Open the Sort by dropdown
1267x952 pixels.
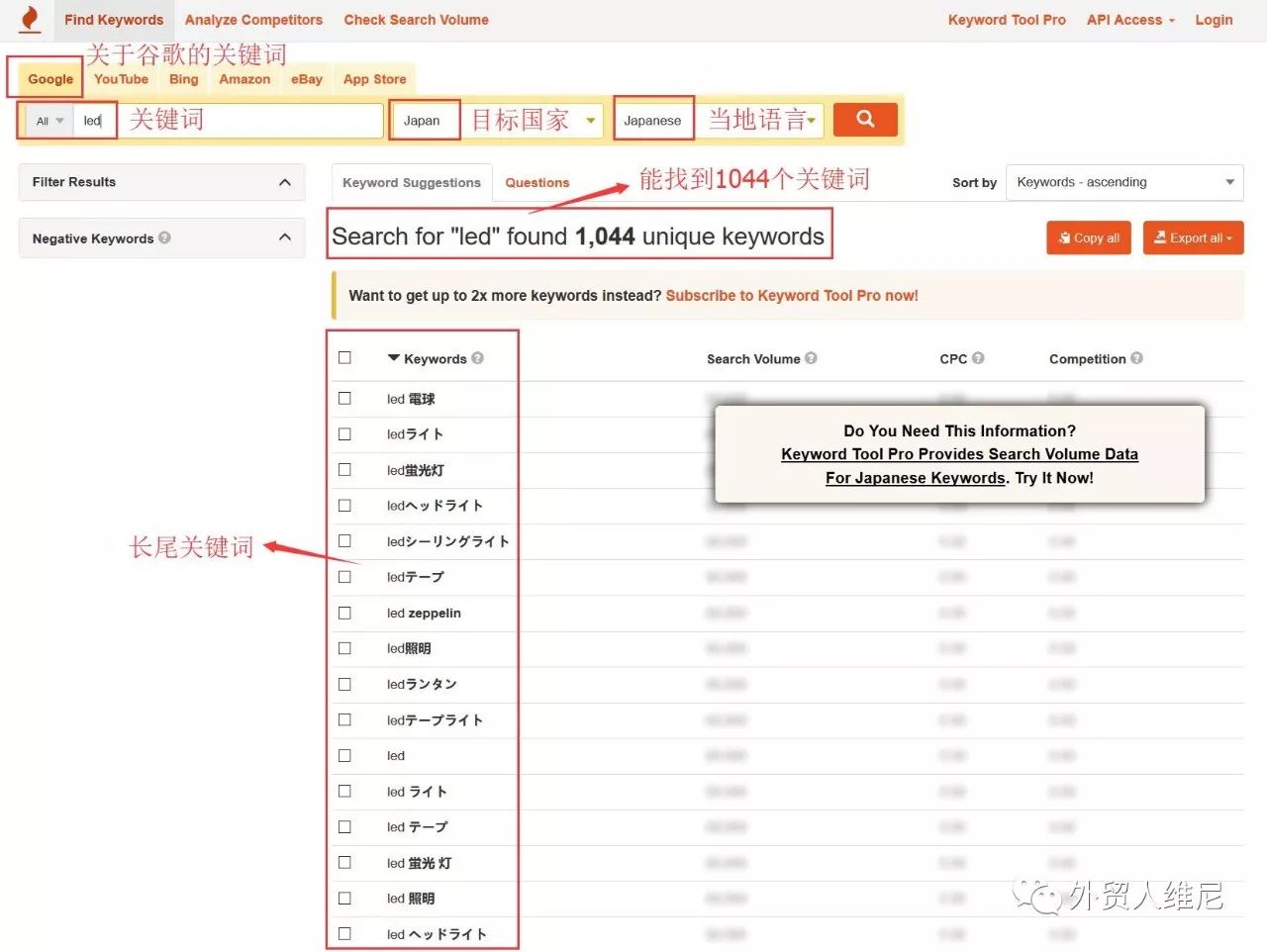pyautogui.click(x=1124, y=182)
